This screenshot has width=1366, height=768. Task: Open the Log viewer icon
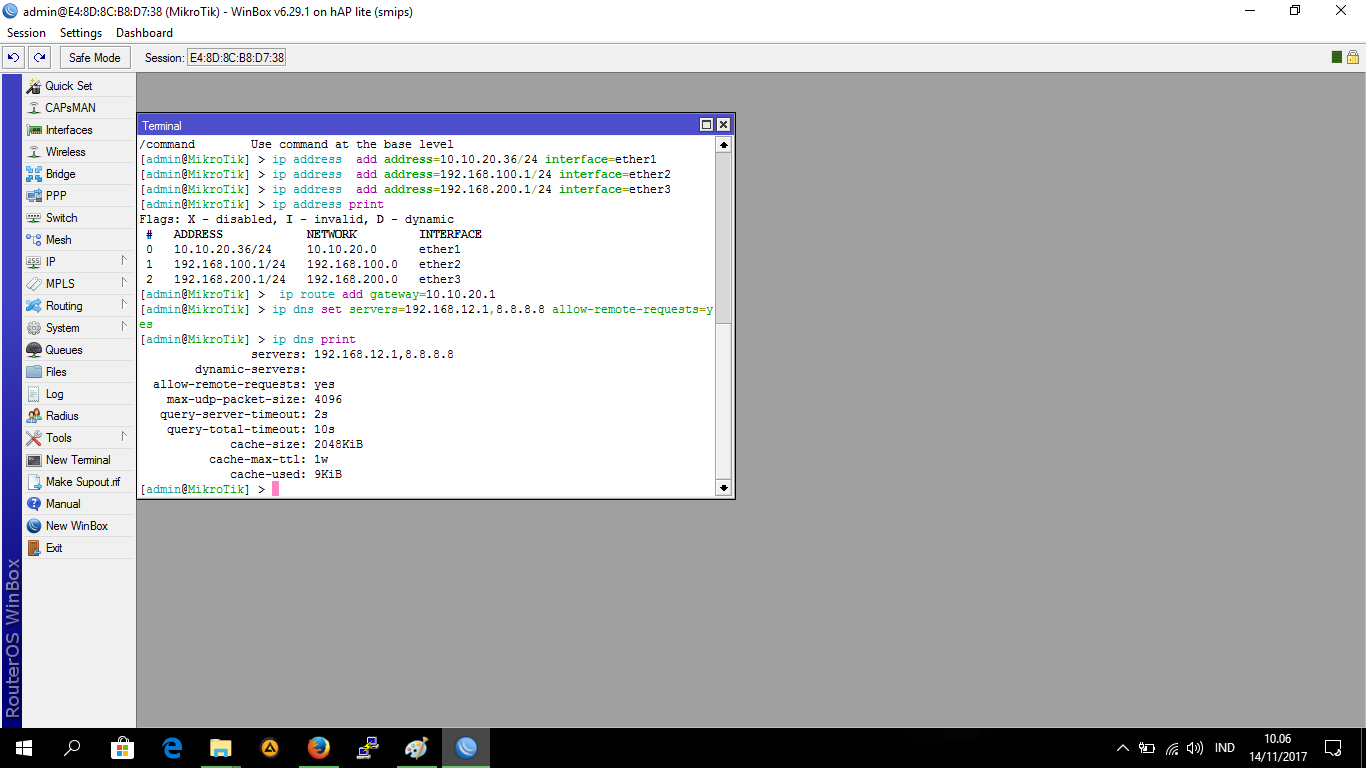(34, 394)
